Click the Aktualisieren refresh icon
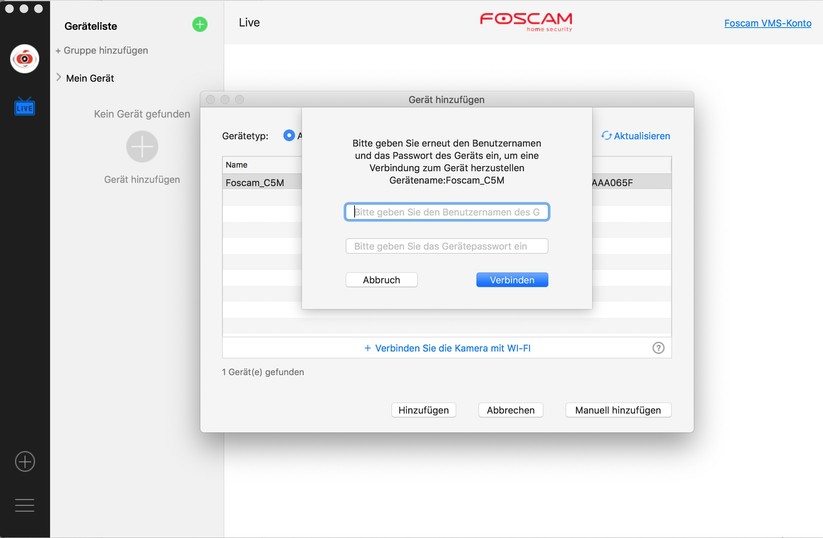The image size is (823, 538). [x=606, y=135]
